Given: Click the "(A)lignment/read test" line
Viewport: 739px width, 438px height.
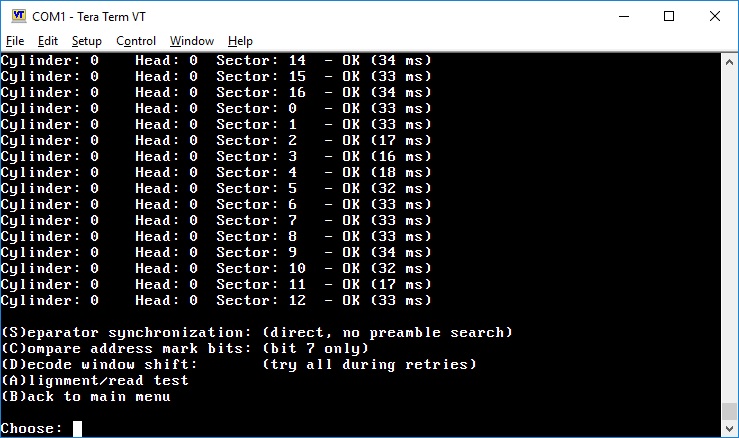Looking at the screenshot, I should click(x=95, y=380).
